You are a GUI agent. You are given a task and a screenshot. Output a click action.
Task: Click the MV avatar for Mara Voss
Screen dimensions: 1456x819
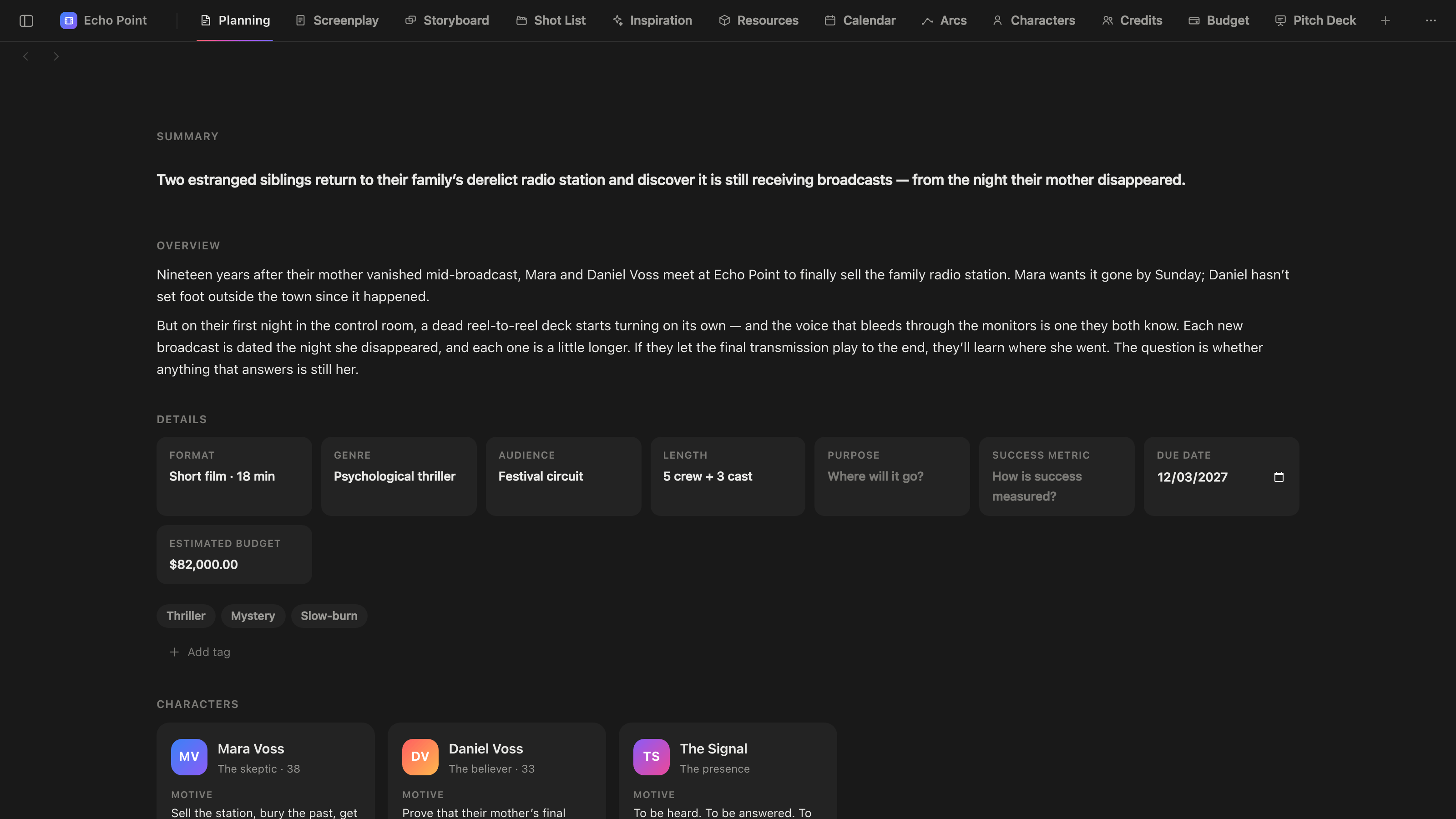[189, 757]
